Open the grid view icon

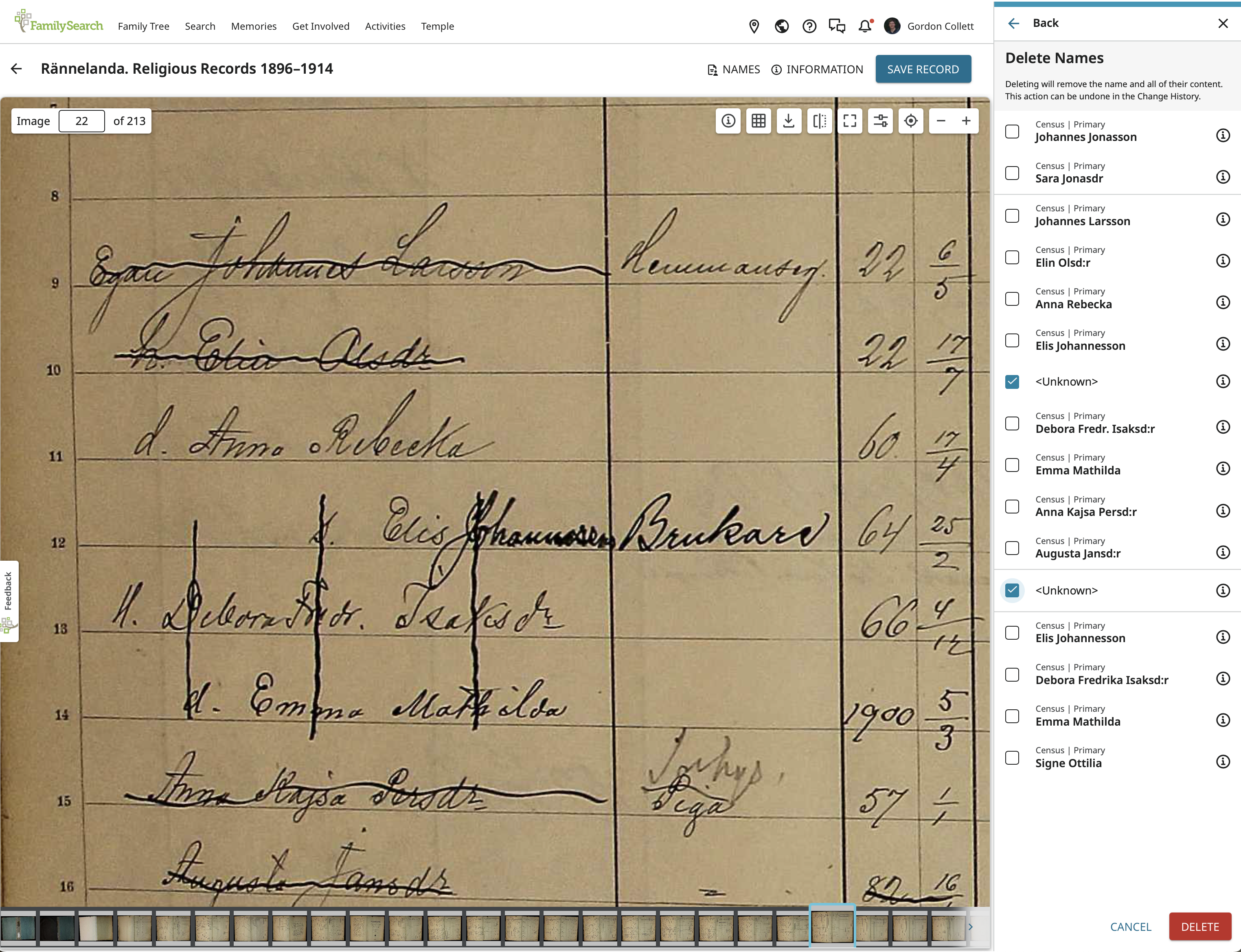coord(758,121)
